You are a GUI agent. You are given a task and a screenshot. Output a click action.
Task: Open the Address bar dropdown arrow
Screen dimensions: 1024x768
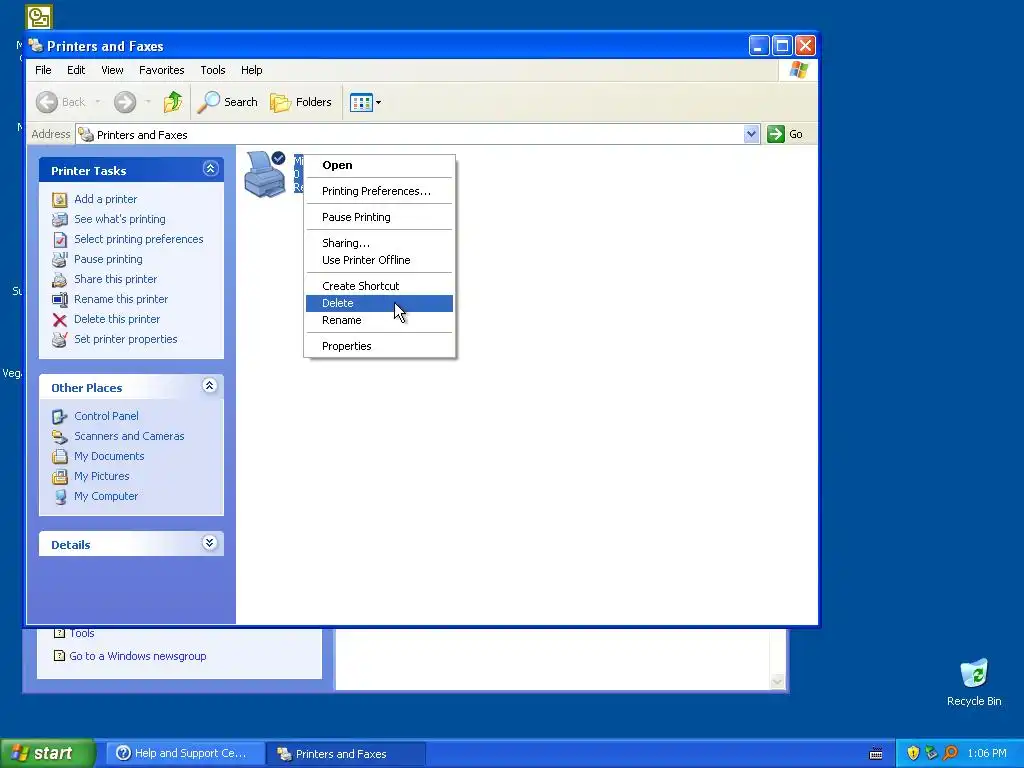[751, 134]
